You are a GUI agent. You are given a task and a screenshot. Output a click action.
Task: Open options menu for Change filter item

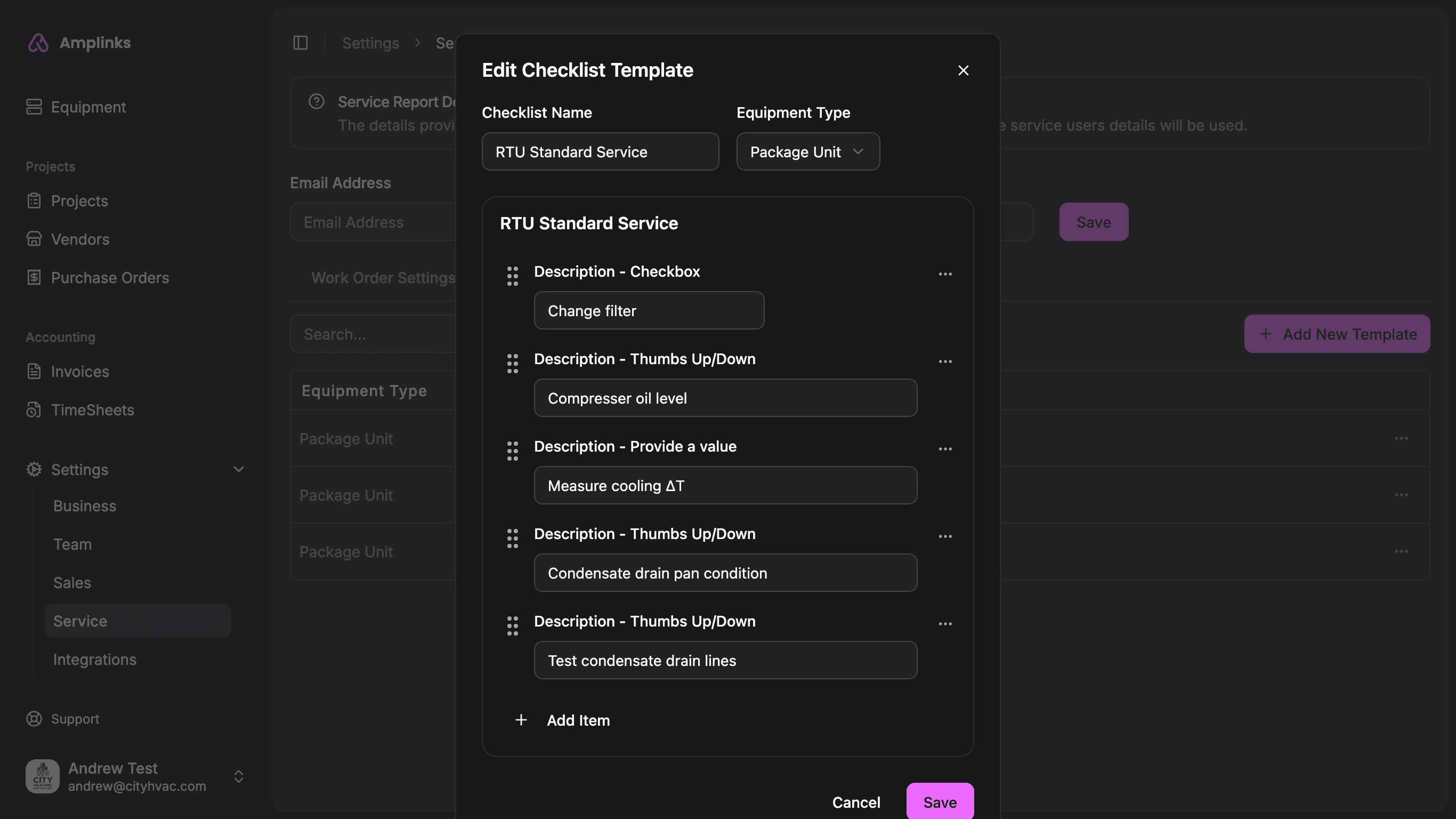click(x=945, y=274)
